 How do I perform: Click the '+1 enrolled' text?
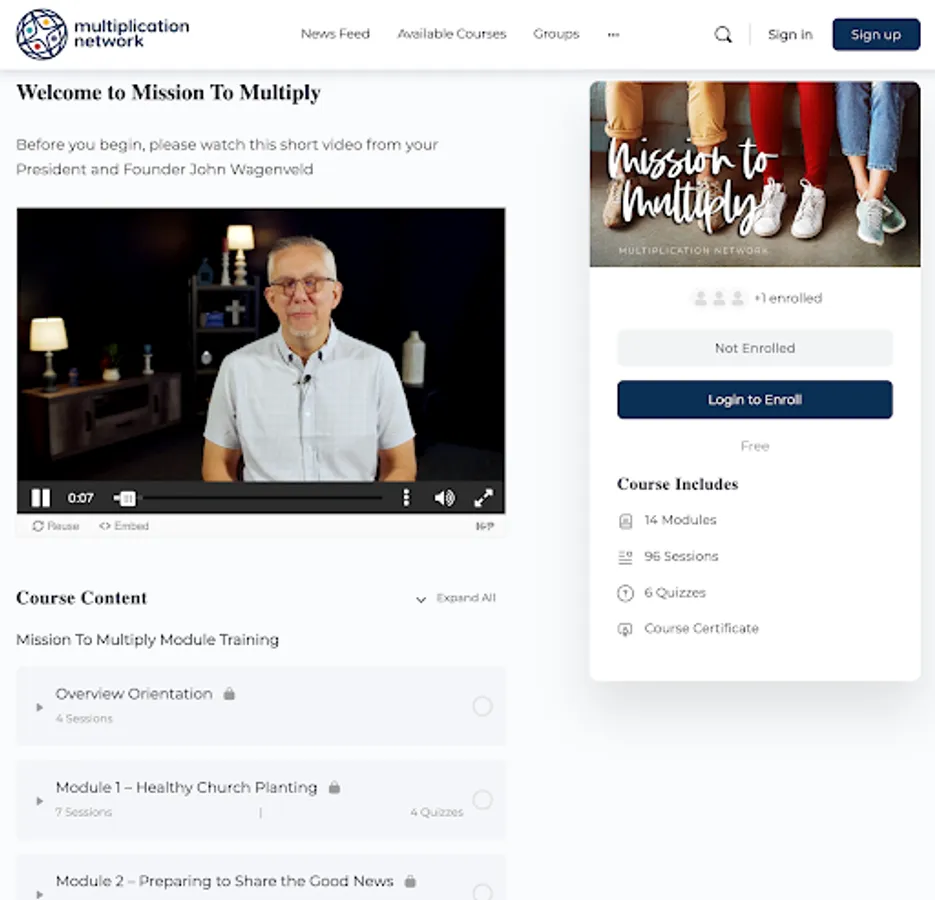tap(788, 298)
